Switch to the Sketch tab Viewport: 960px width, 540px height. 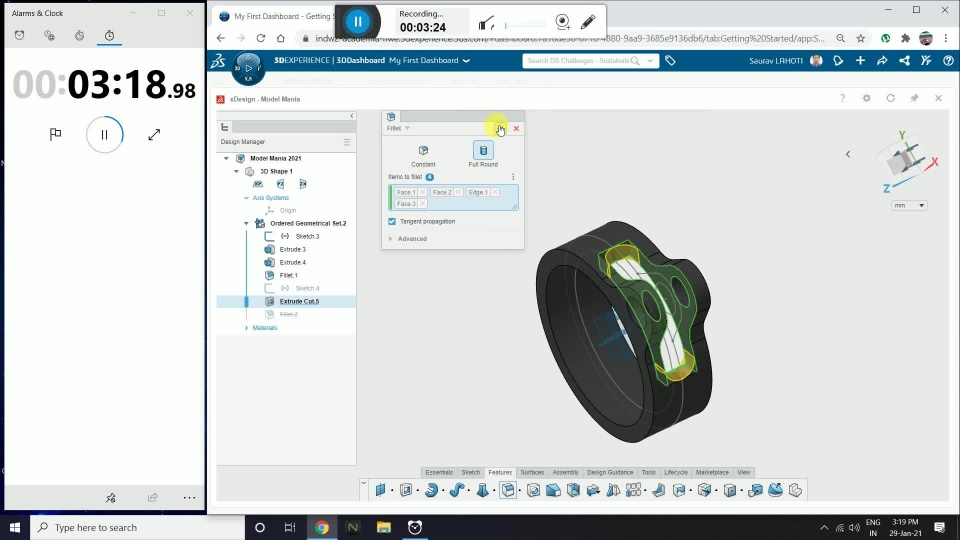pos(470,473)
